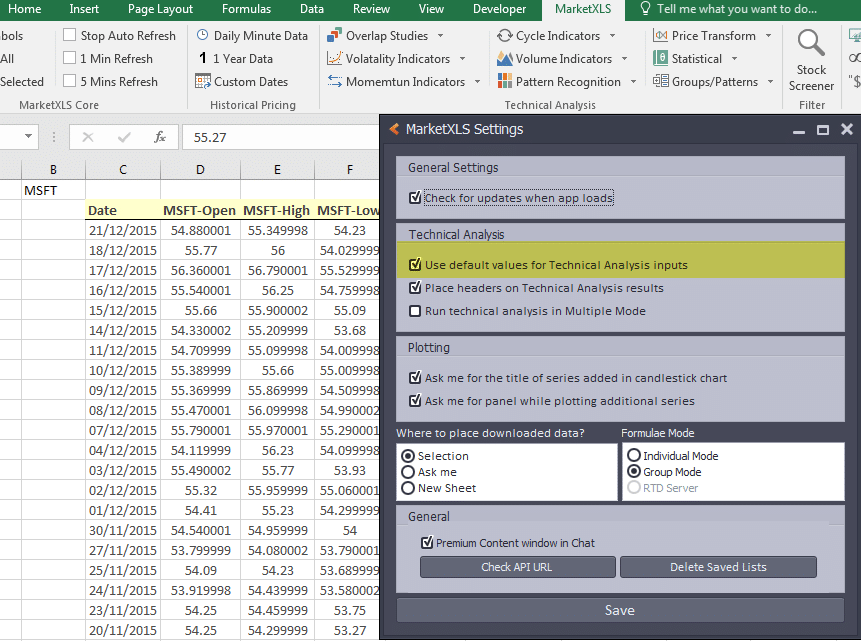The width and height of the screenshot is (861, 641).
Task: Expand the Price Transform dropdown arrow
Action: pyautogui.click(x=768, y=36)
